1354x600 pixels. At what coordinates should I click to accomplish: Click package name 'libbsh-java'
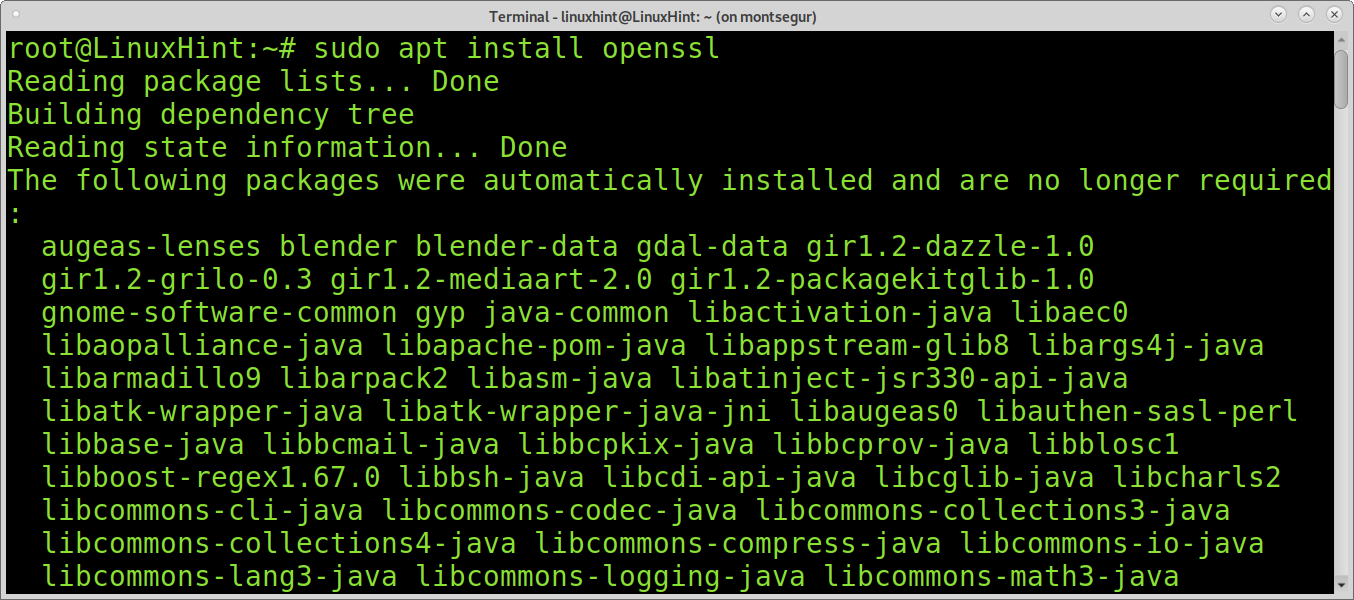click(x=491, y=477)
